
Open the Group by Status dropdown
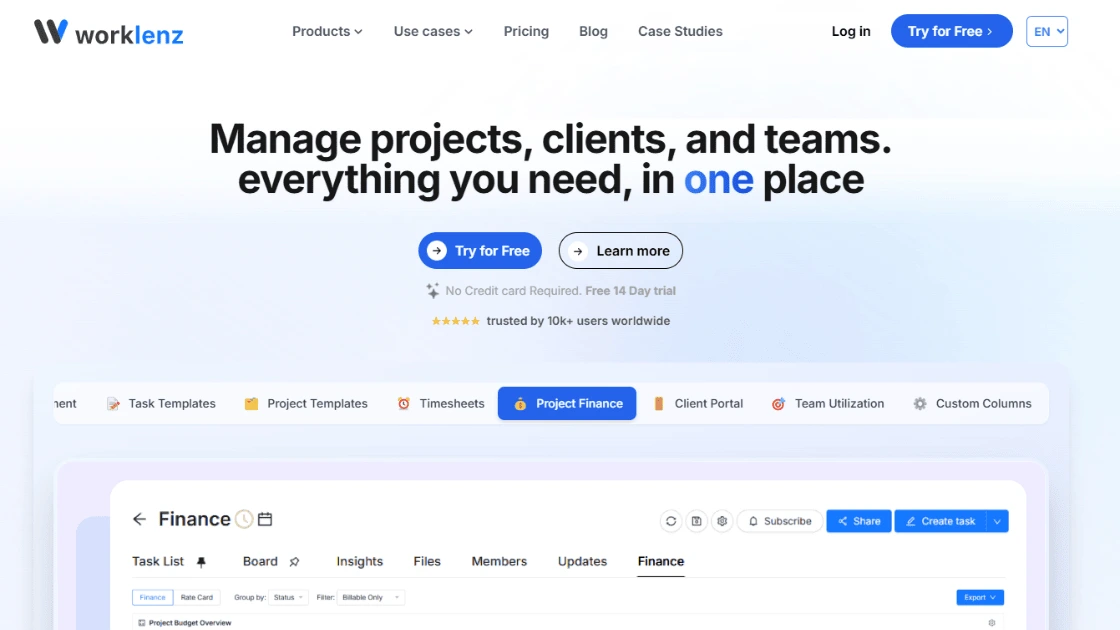click(288, 597)
